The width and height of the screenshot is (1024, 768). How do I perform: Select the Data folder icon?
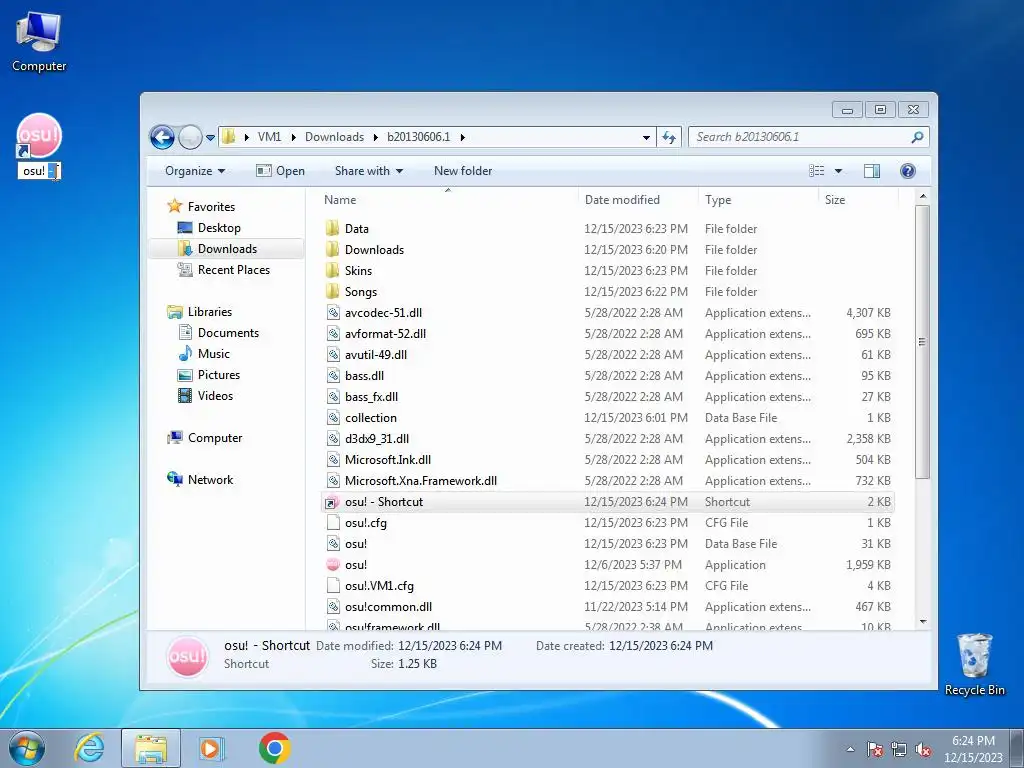click(333, 229)
